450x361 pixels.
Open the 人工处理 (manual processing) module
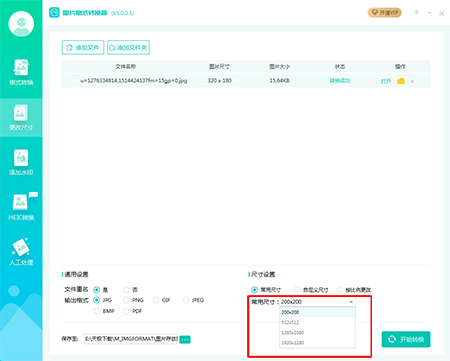point(21,252)
